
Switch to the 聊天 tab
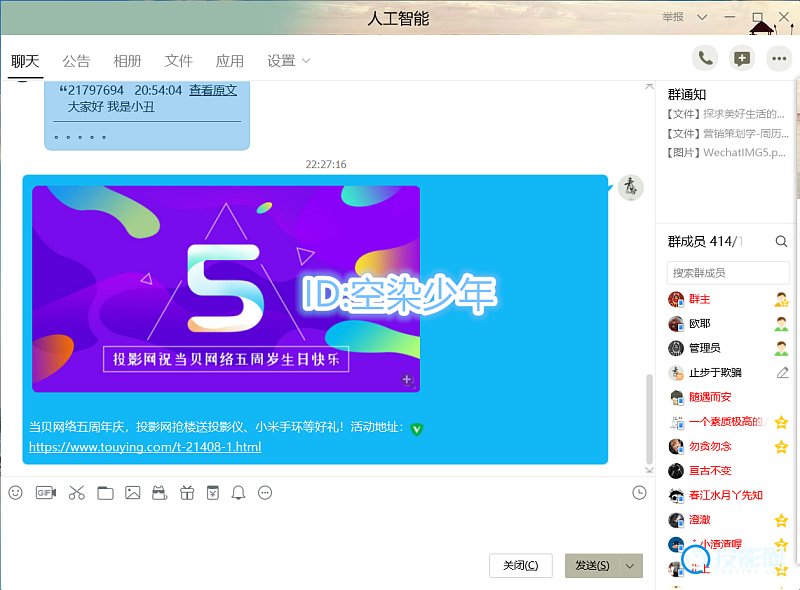25,61
